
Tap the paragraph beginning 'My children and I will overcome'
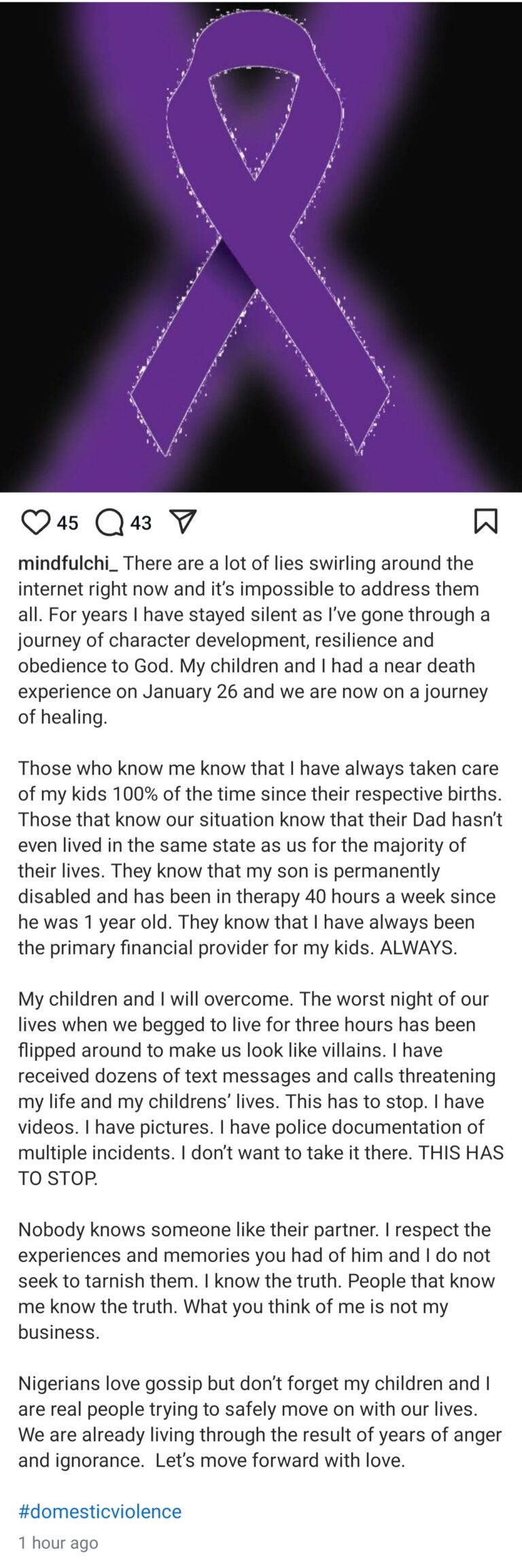point(258,1088)
